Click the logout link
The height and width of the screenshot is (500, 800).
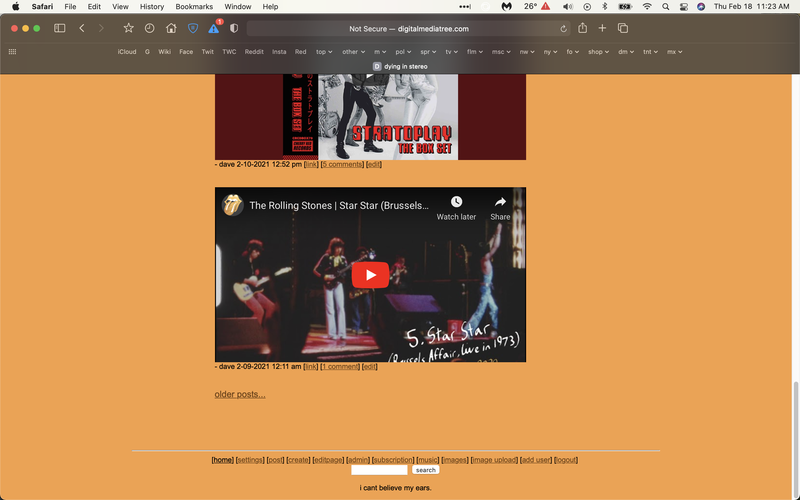(x=566, y=460)
